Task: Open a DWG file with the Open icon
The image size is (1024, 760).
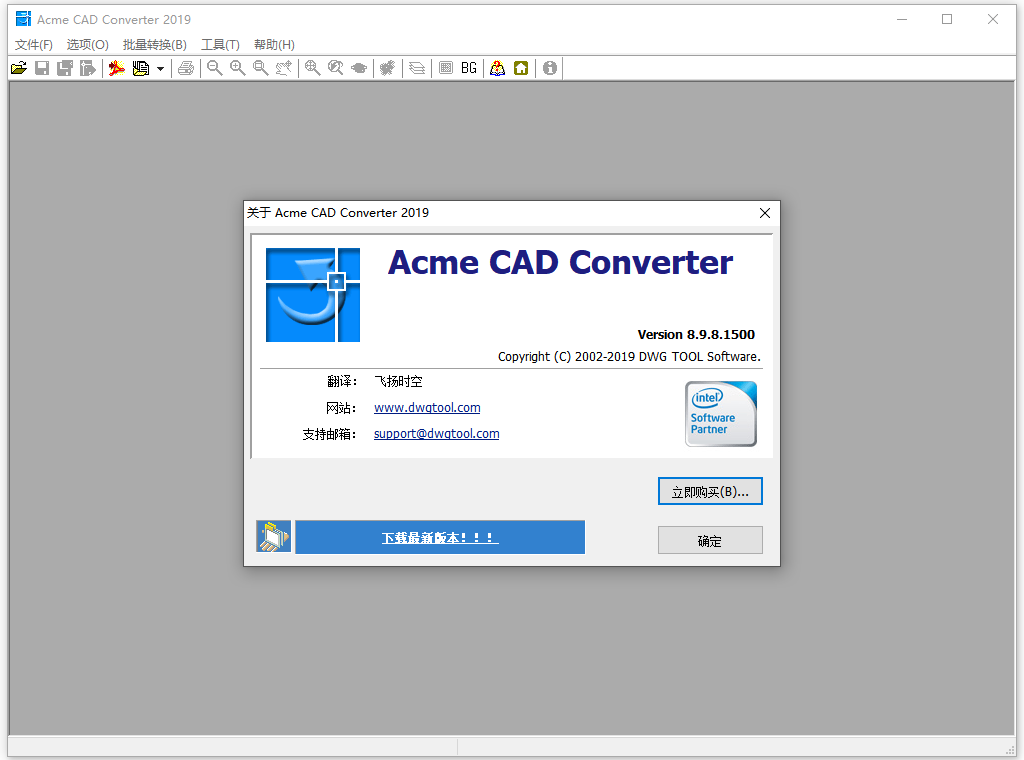Action: 18,67
